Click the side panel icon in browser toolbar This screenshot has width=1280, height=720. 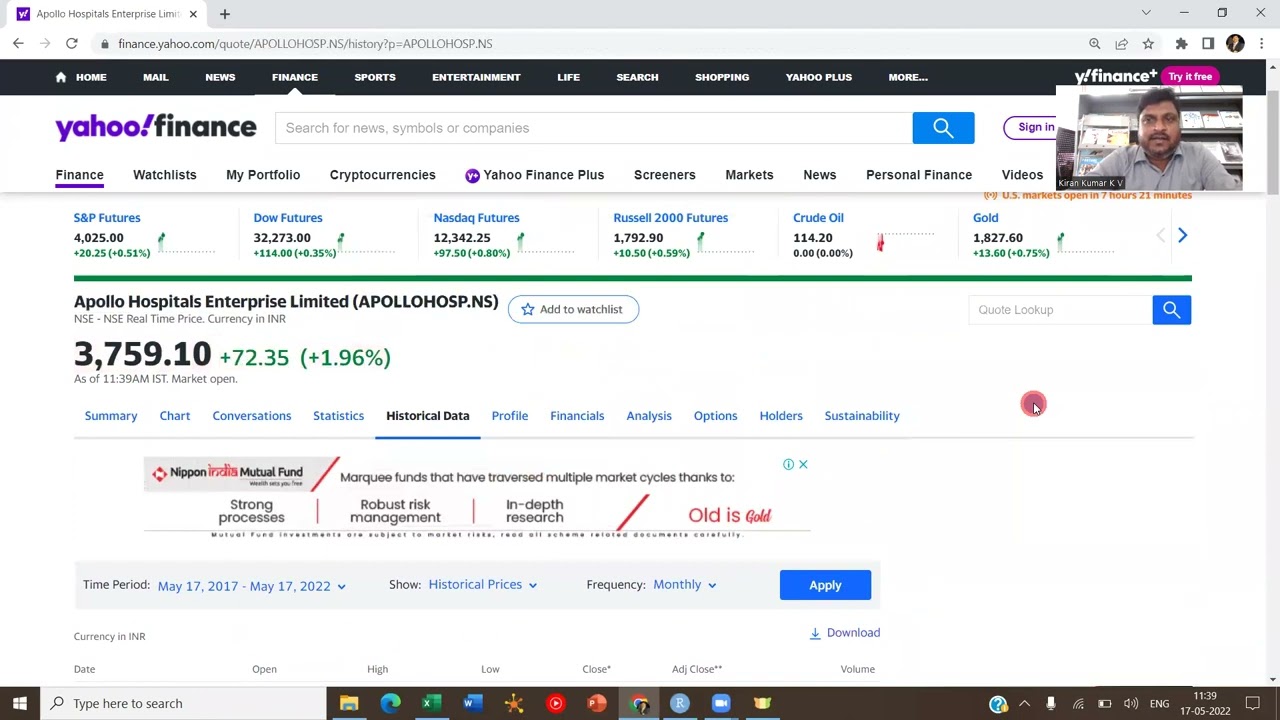(1208, 44)
